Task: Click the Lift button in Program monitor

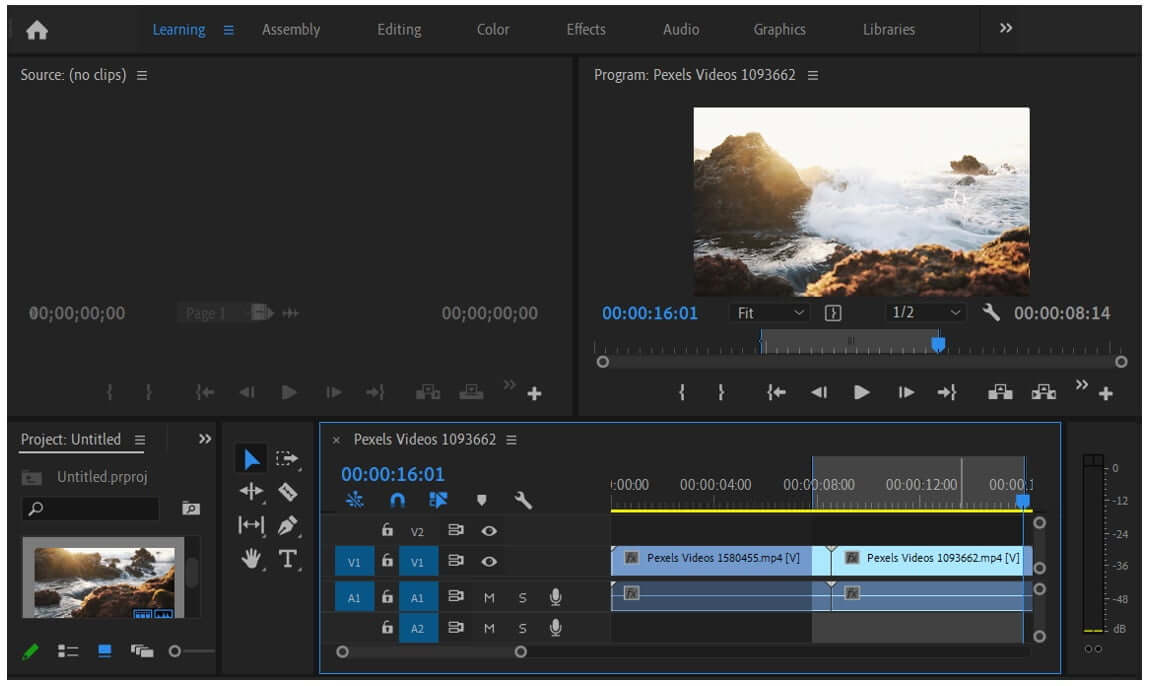Action: click(1000, 393)
